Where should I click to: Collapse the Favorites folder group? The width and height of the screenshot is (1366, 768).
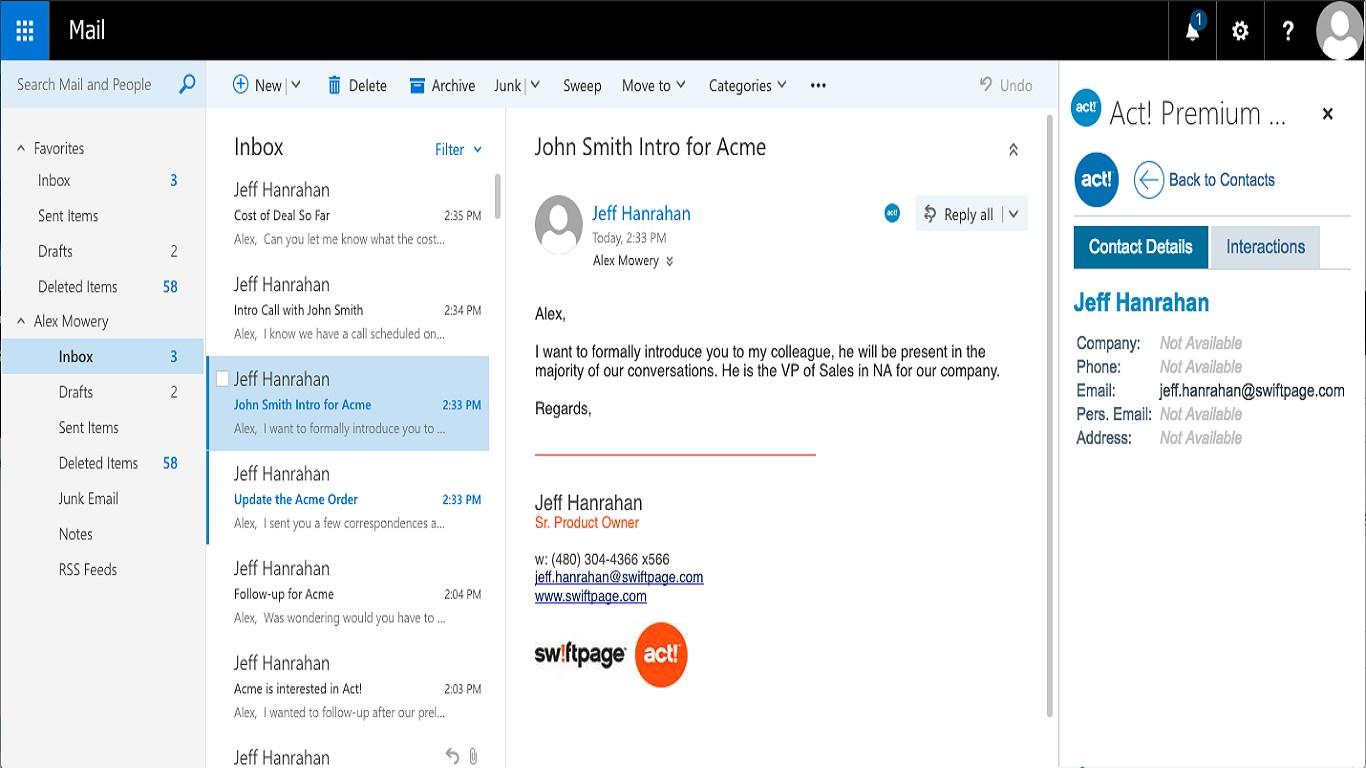pos(21,148)
